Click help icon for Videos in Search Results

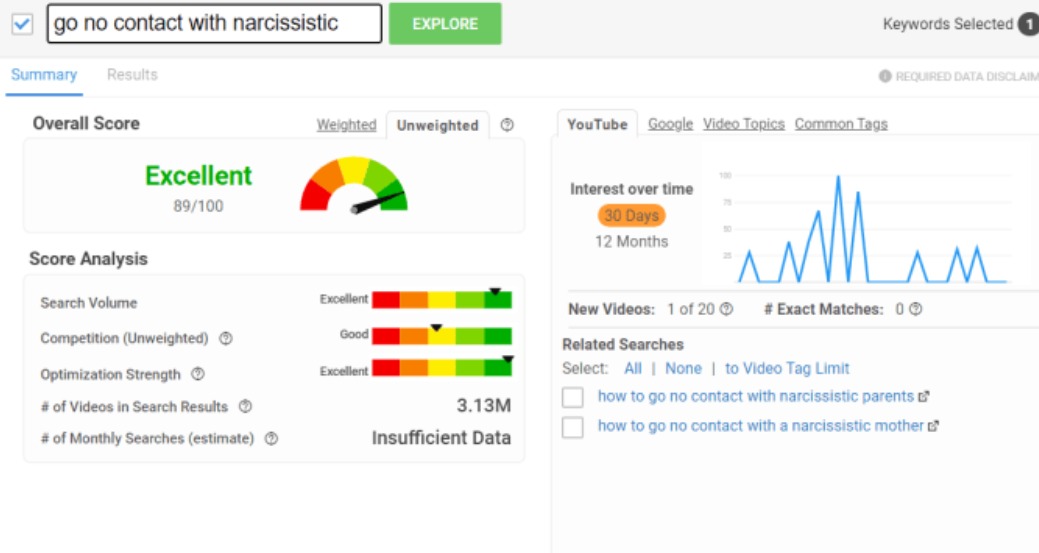coord(245,407)
